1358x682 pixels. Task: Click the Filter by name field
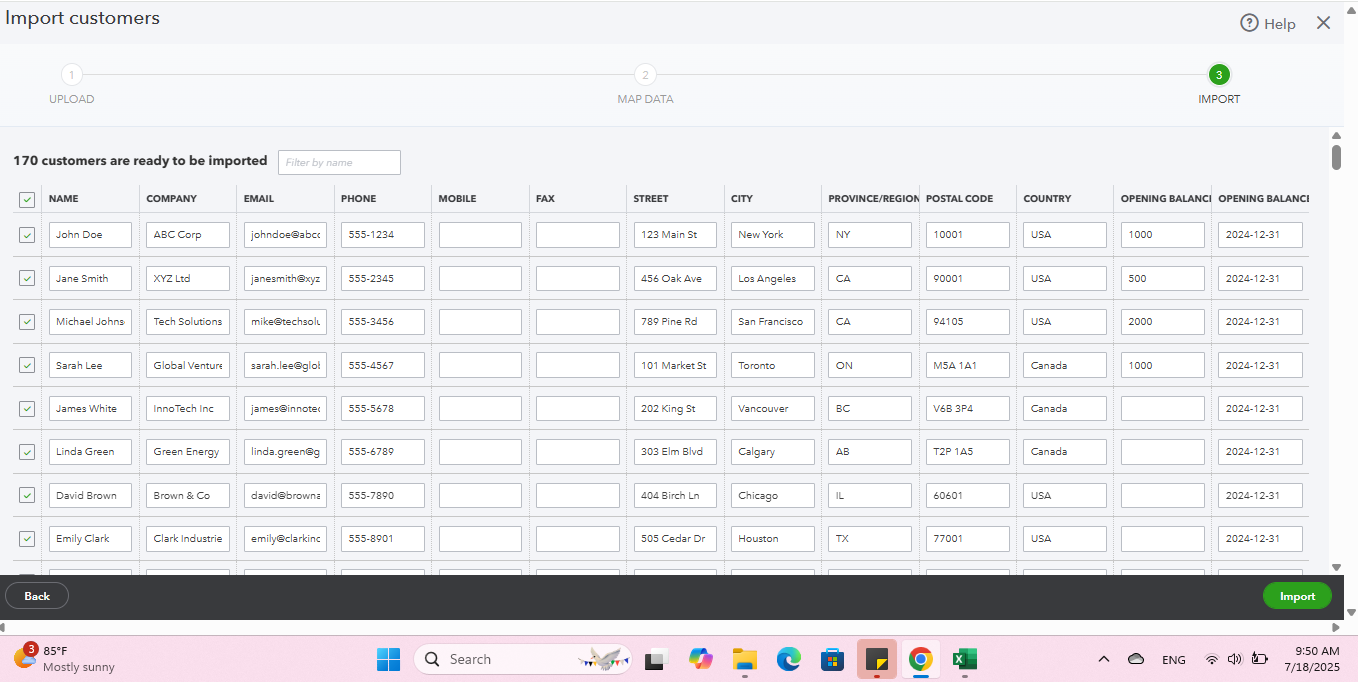pyautogui.click(x=339, y=162)
